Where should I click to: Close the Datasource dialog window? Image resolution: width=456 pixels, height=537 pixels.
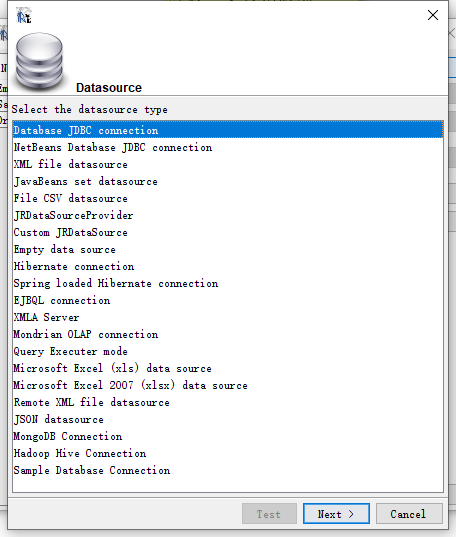pos(433,15)
